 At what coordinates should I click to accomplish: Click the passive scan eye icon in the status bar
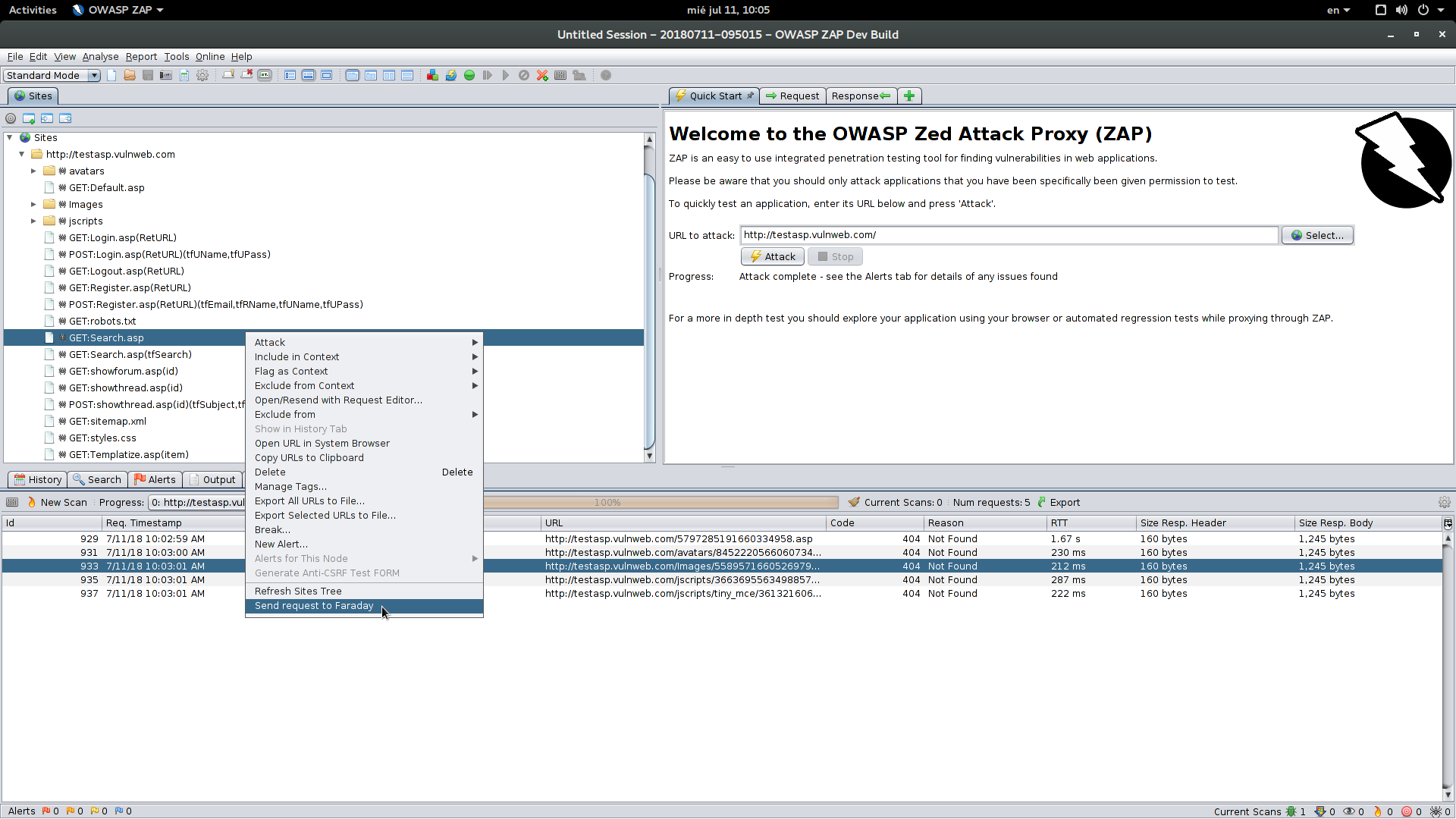(1349, 811)
